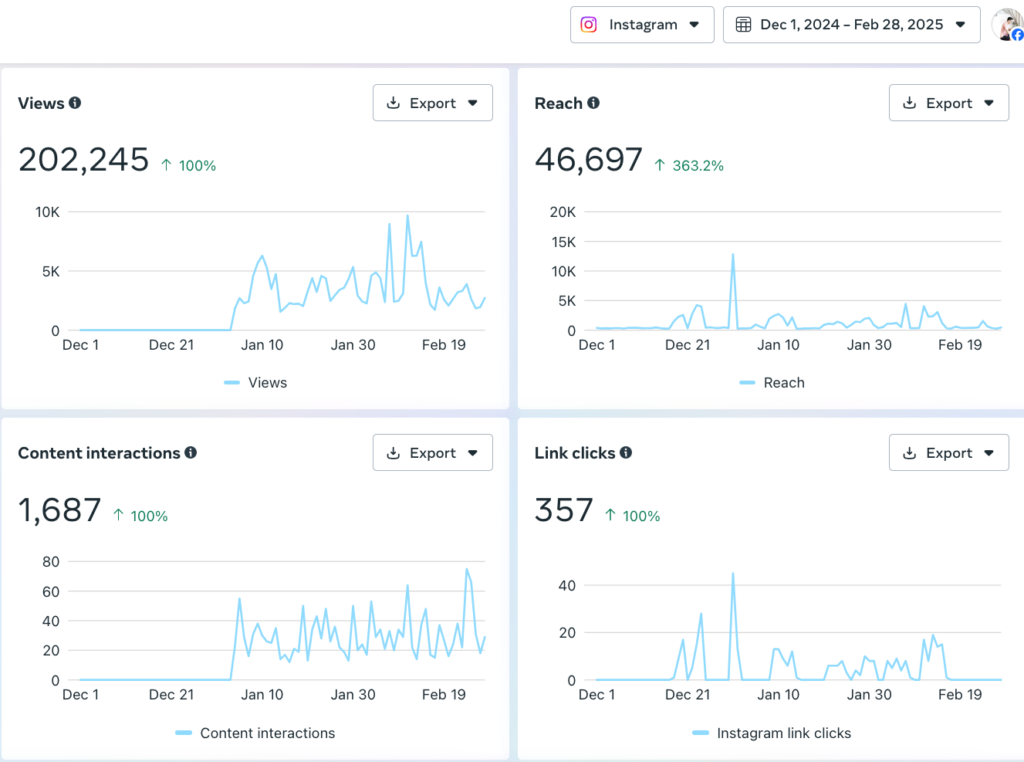Viewport: 1024px width, 762px height.
Task: Click the Instagram logo icon in platform selector
Action: [590, 25]
